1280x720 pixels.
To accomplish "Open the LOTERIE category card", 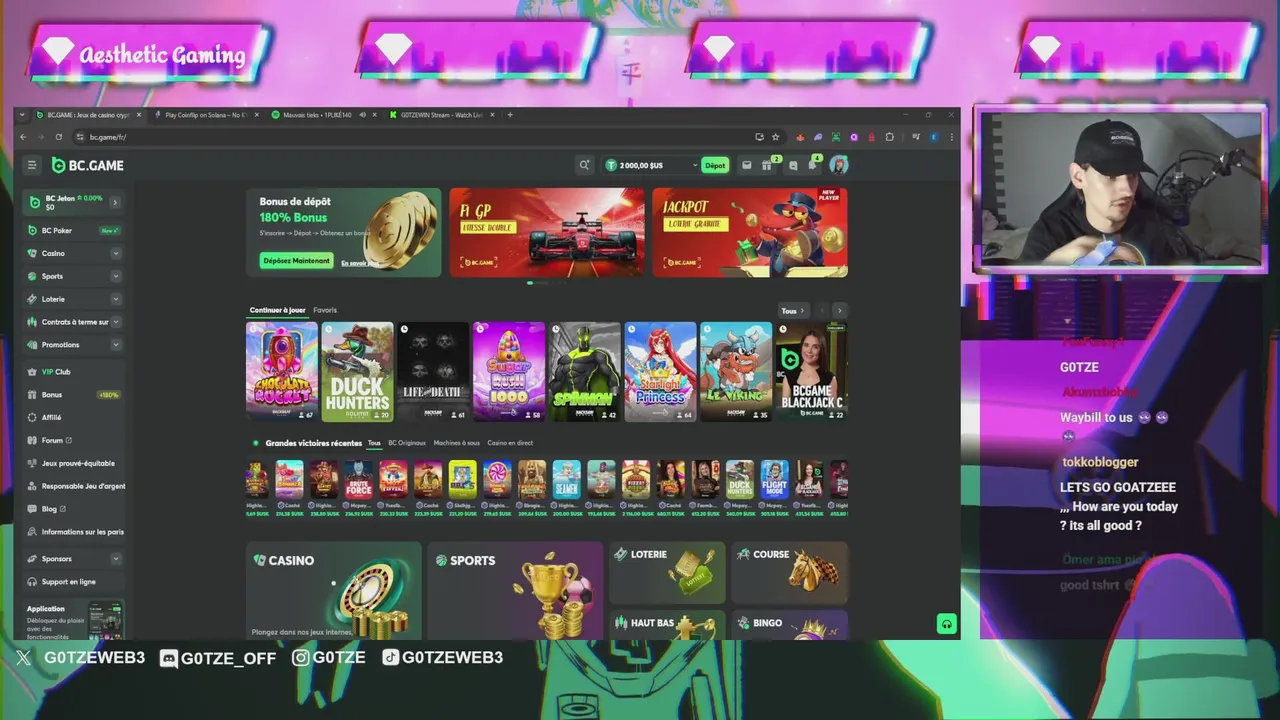I will [667, 572].
